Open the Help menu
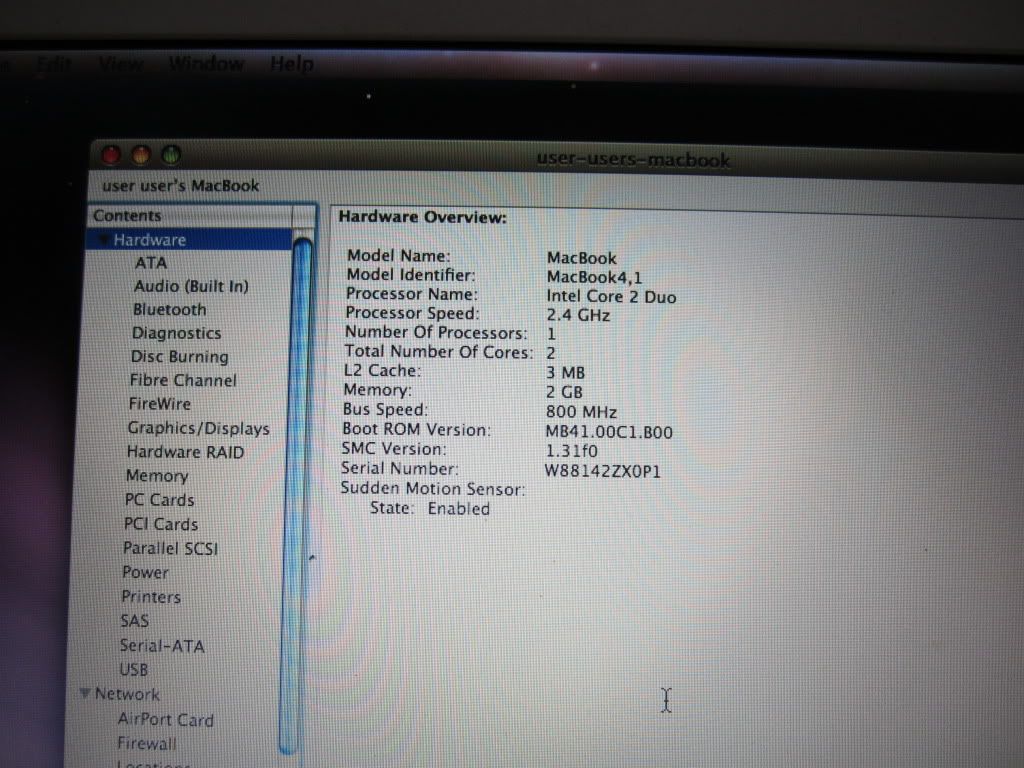The width and height of the screenshot is (1024, 768). point(292,64)
